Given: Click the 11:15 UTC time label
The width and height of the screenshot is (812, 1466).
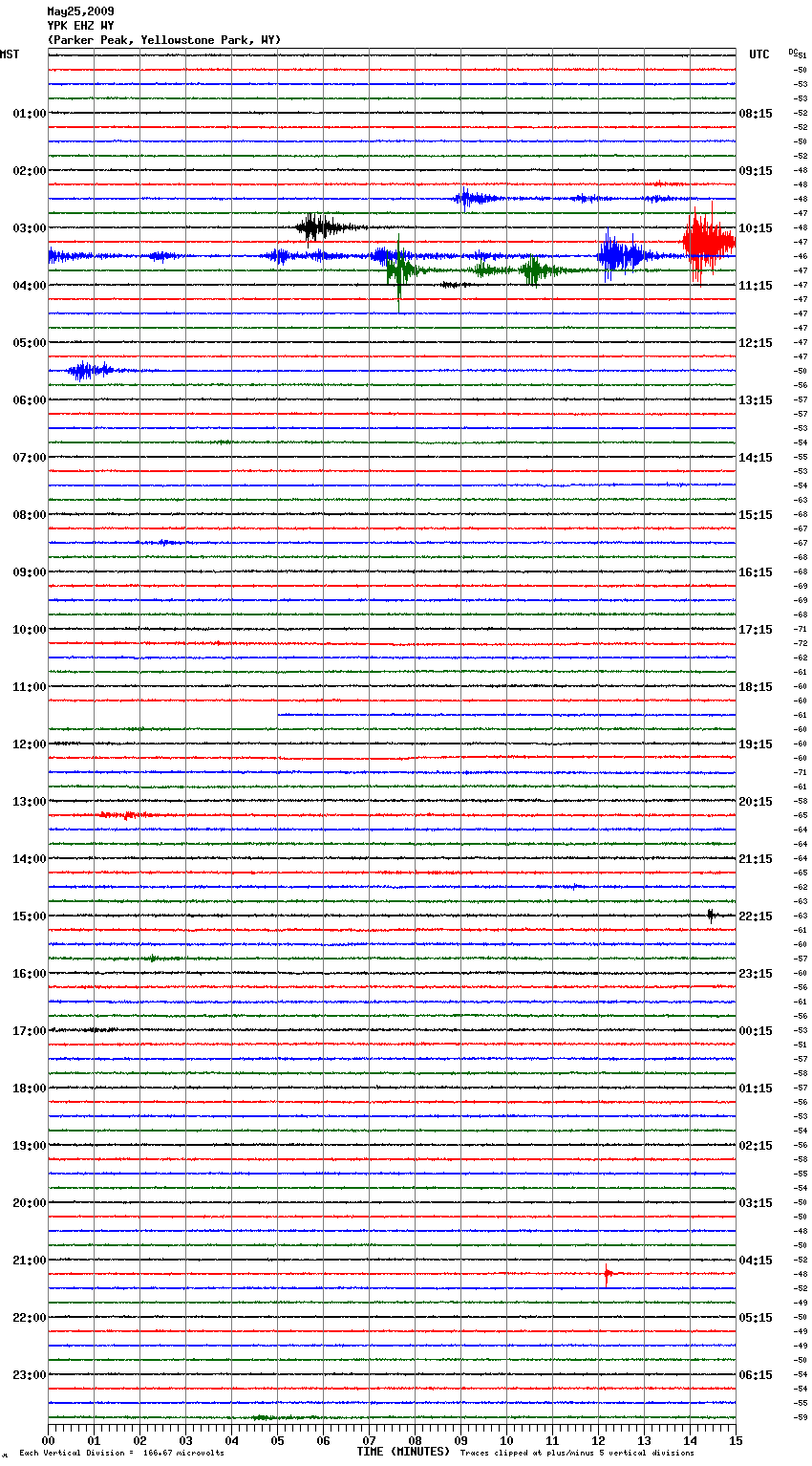Looking at the screenshot, I should pyautogui.click(x=756, y=285).
